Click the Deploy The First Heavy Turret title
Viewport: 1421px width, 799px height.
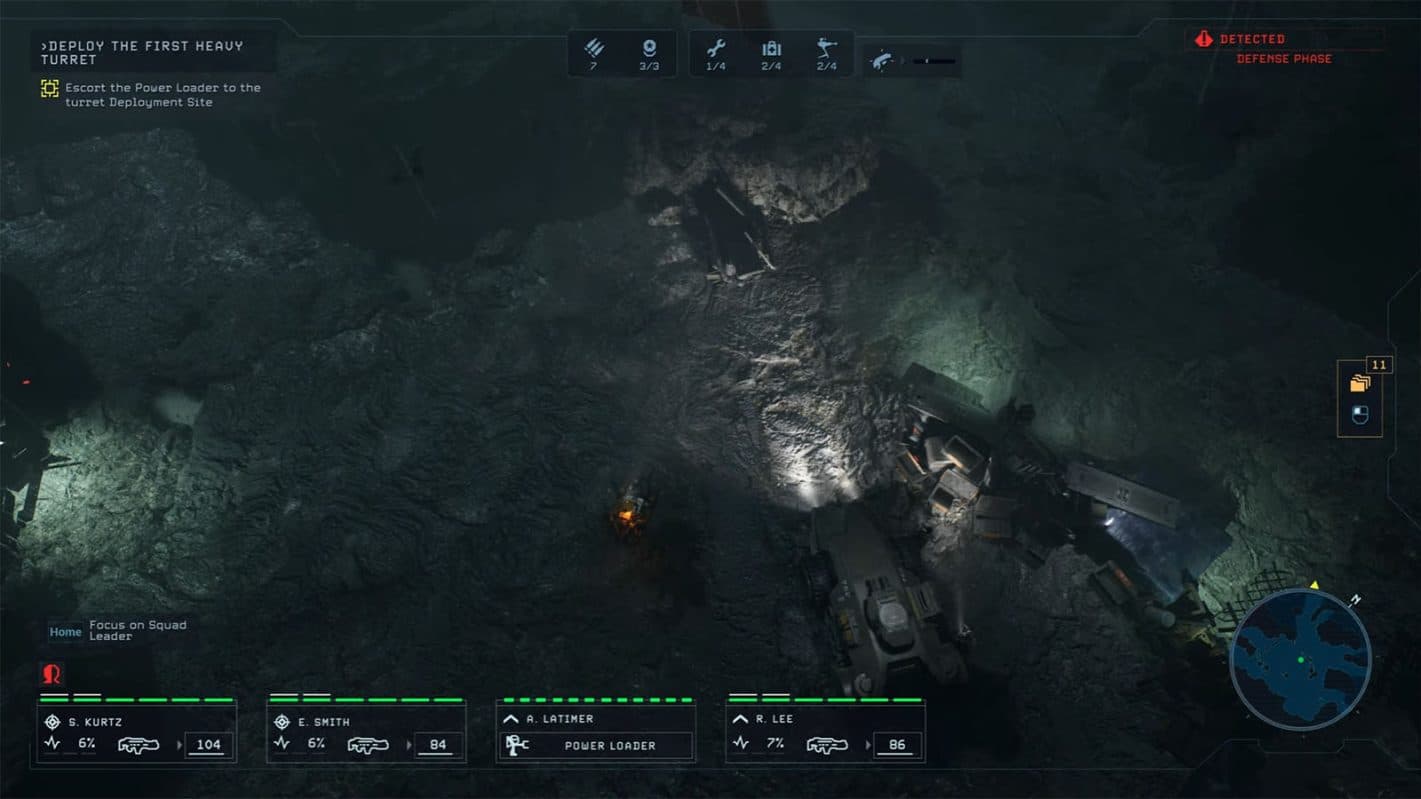[142, 53]
